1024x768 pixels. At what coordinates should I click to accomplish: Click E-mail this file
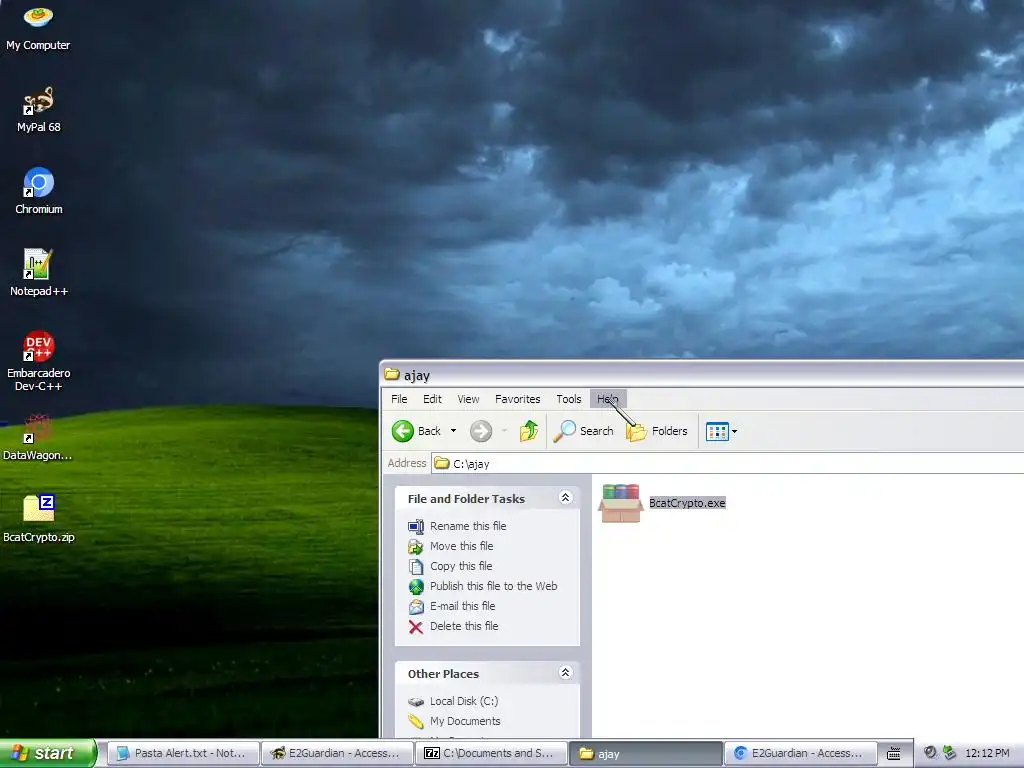[x=462, y=606]
